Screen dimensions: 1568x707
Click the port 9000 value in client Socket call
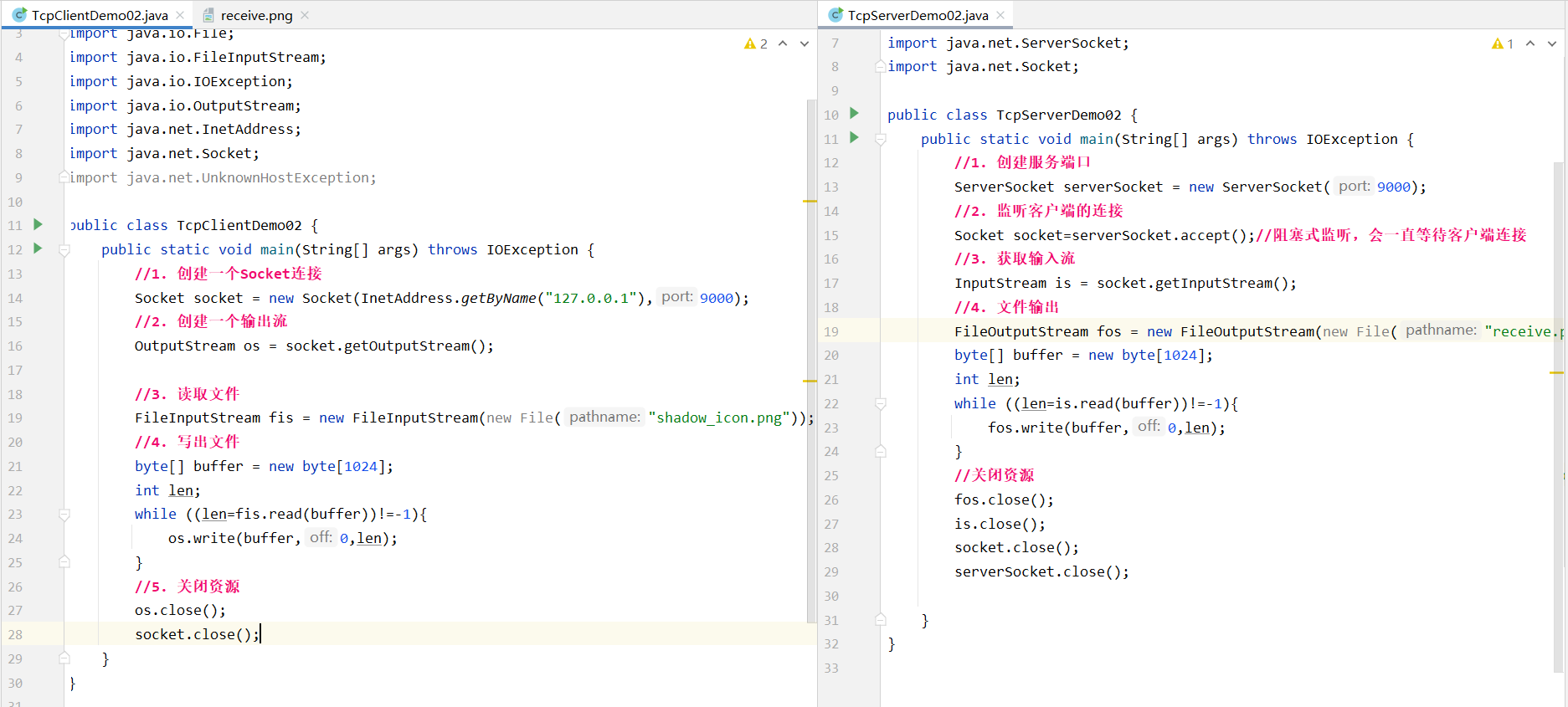tap(717, 298)
